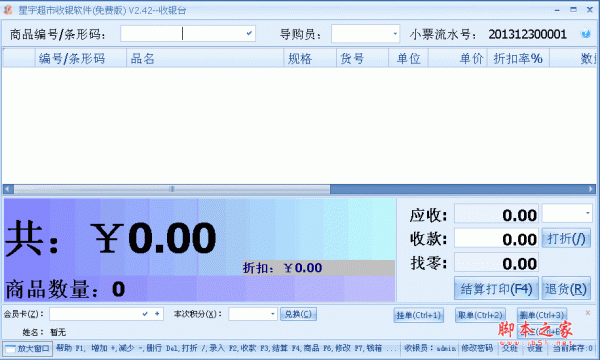
Task: Click the 找零 change value 0.00
Action: coord(496,263)
